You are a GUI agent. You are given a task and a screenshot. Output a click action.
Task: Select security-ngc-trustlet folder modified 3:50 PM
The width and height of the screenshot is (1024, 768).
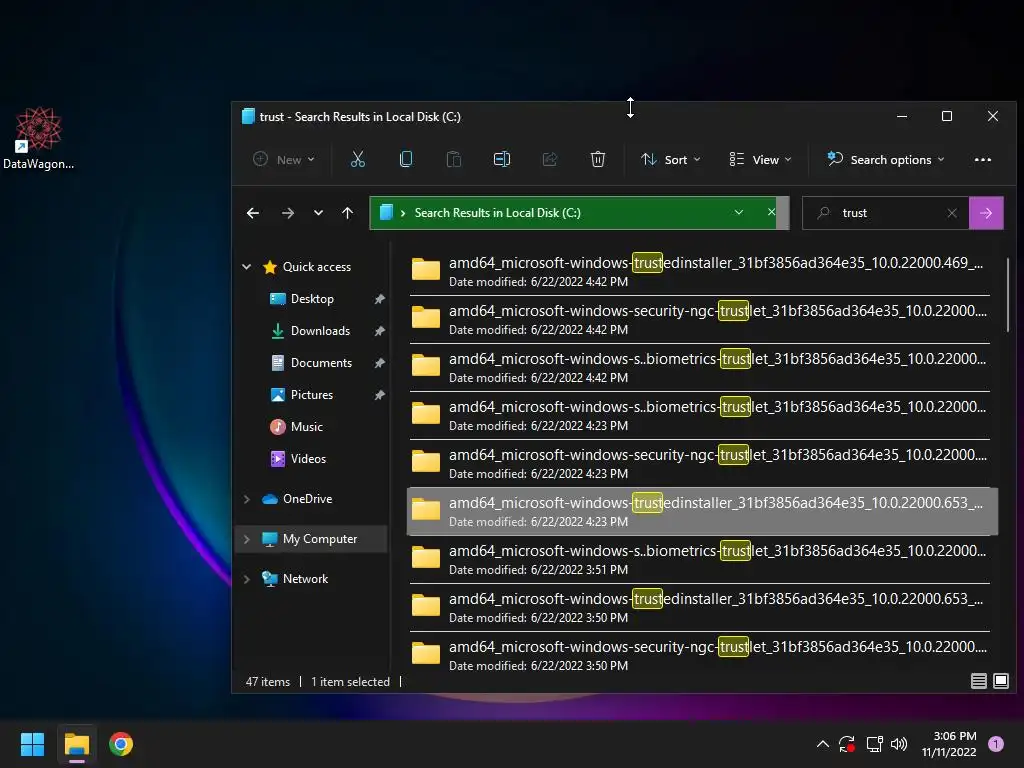point(702,655)
